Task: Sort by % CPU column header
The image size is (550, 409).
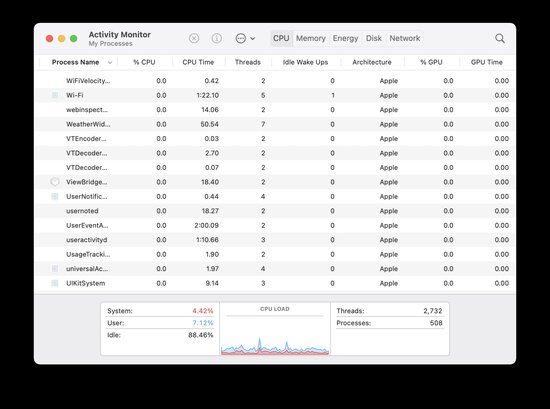Action: click(144, 62)
